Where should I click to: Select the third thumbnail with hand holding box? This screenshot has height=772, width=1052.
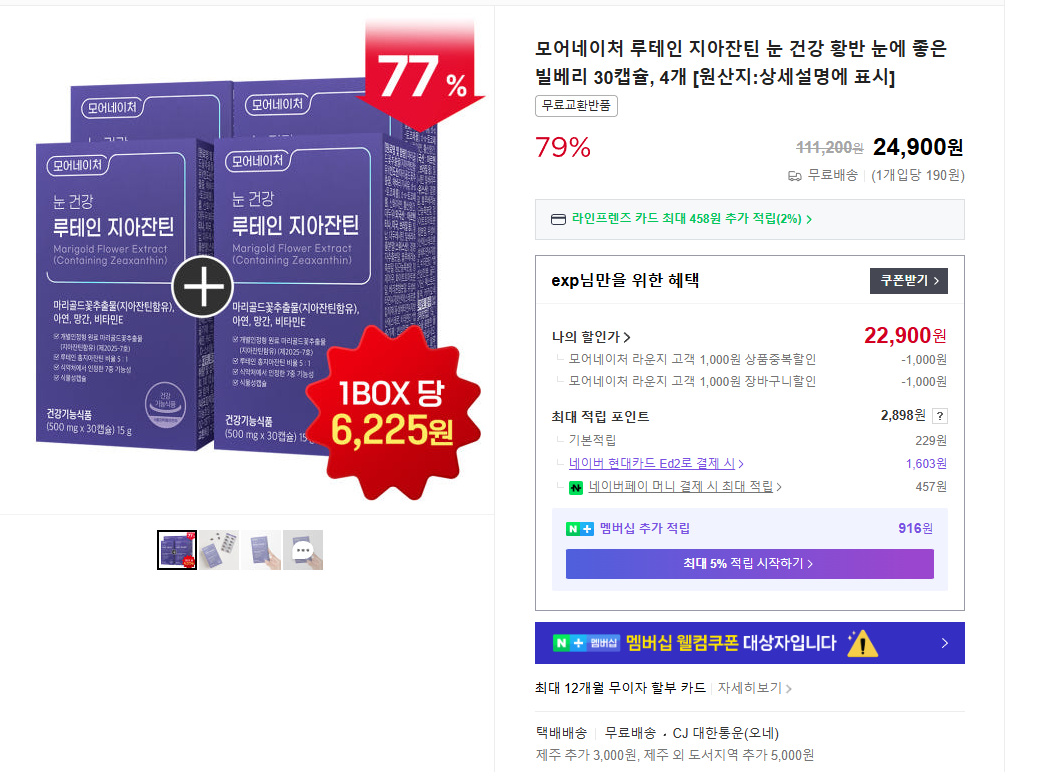pos(261,550)
